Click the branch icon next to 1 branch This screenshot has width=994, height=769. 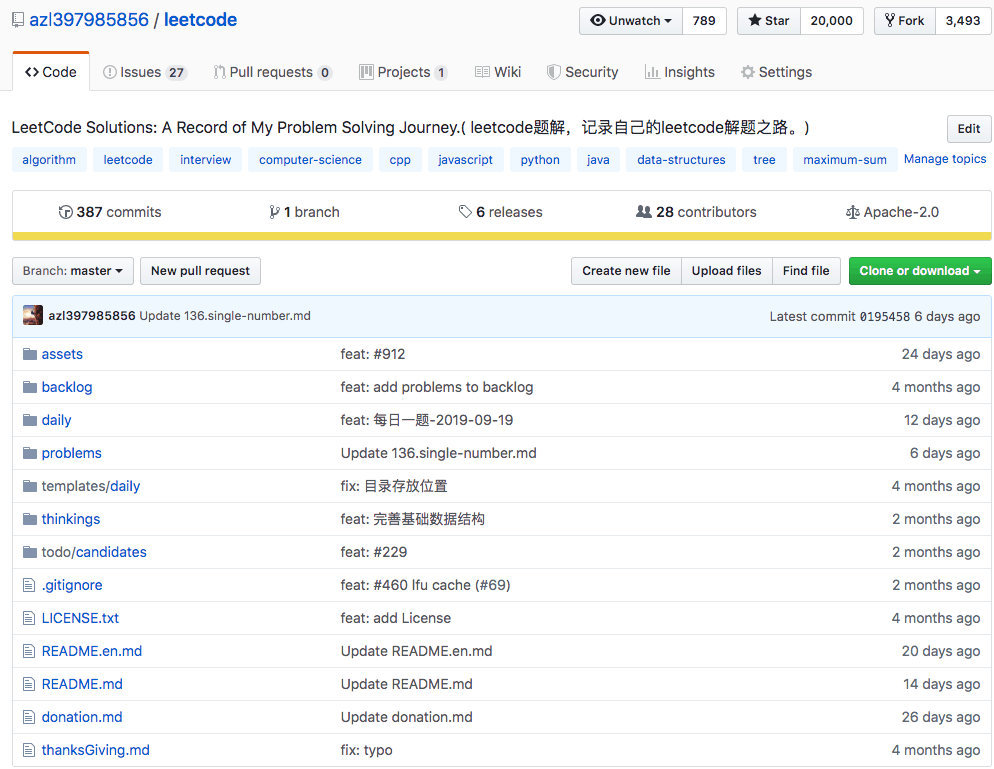coord(274,212)
